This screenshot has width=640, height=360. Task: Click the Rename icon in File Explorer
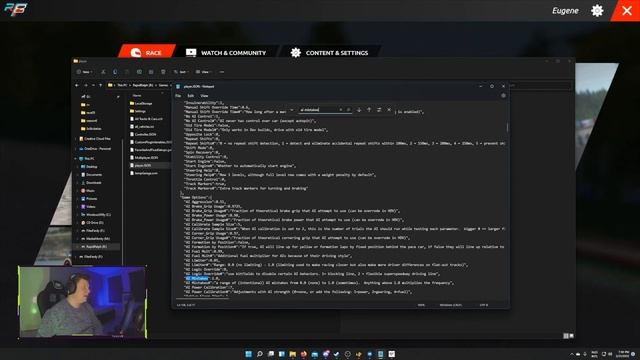tap(139, 72)
